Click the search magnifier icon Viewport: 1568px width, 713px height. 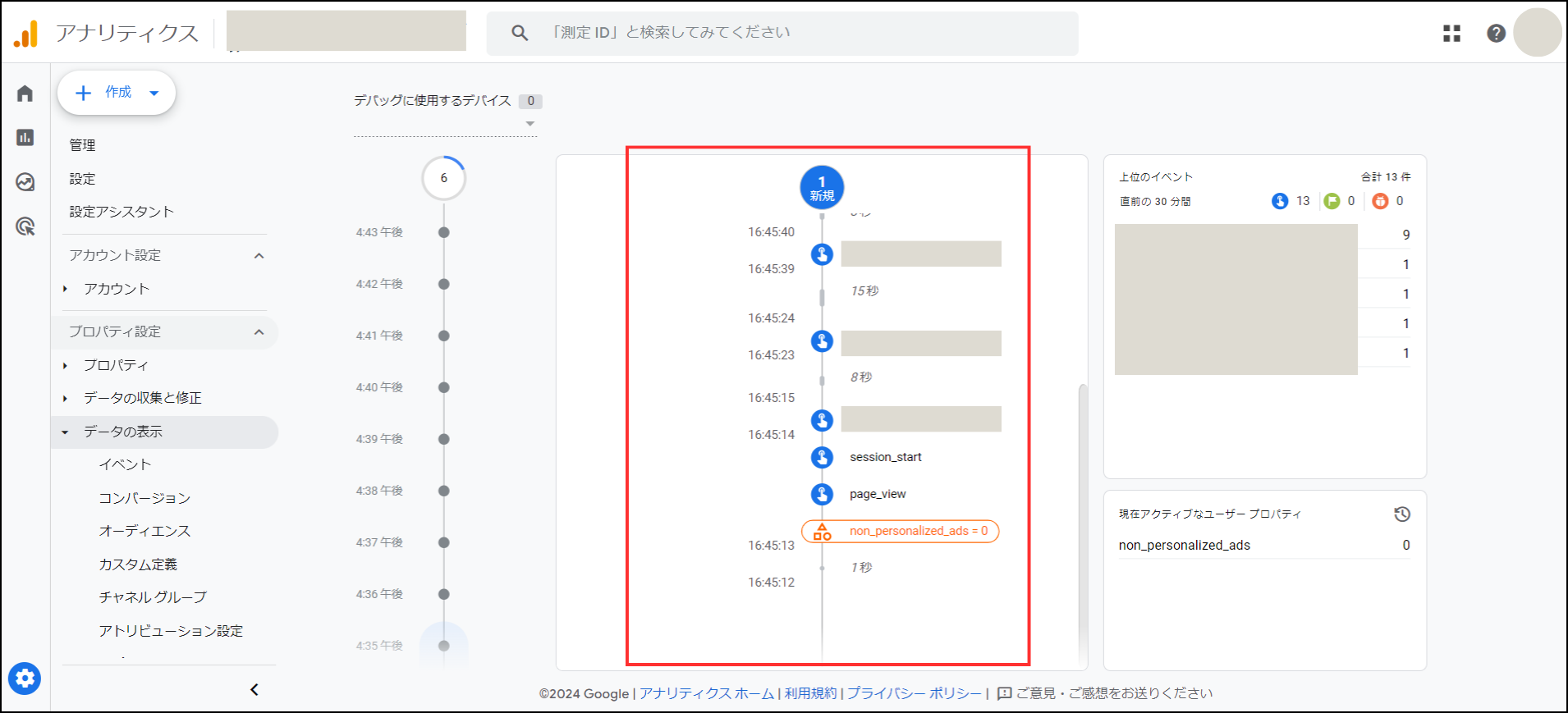tap(520, 33)
